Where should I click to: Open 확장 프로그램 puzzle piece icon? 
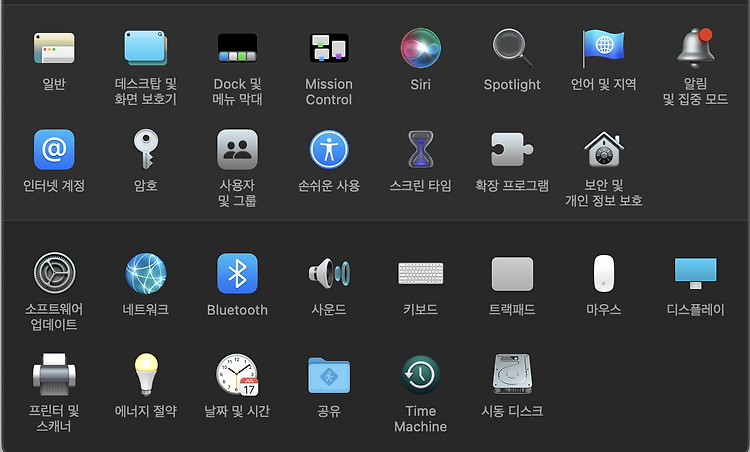click(x=512, y=149)
